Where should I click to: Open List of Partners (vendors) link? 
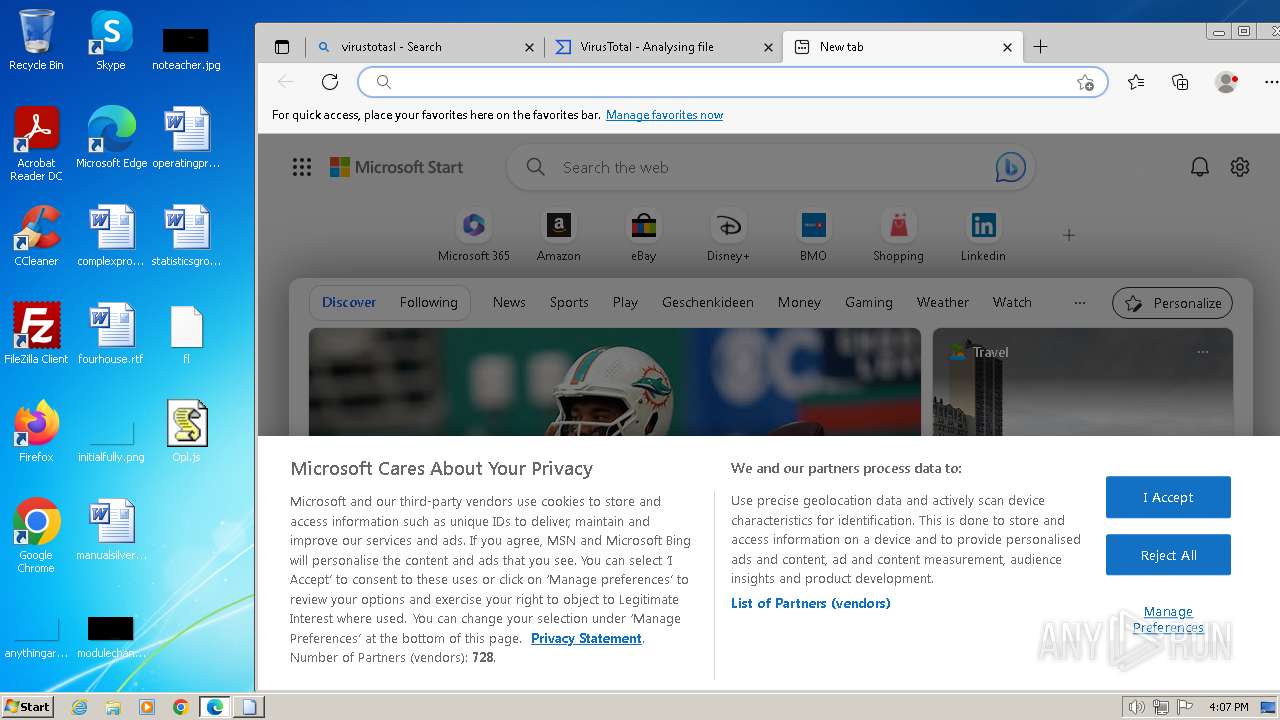click(x=811, y=603)
